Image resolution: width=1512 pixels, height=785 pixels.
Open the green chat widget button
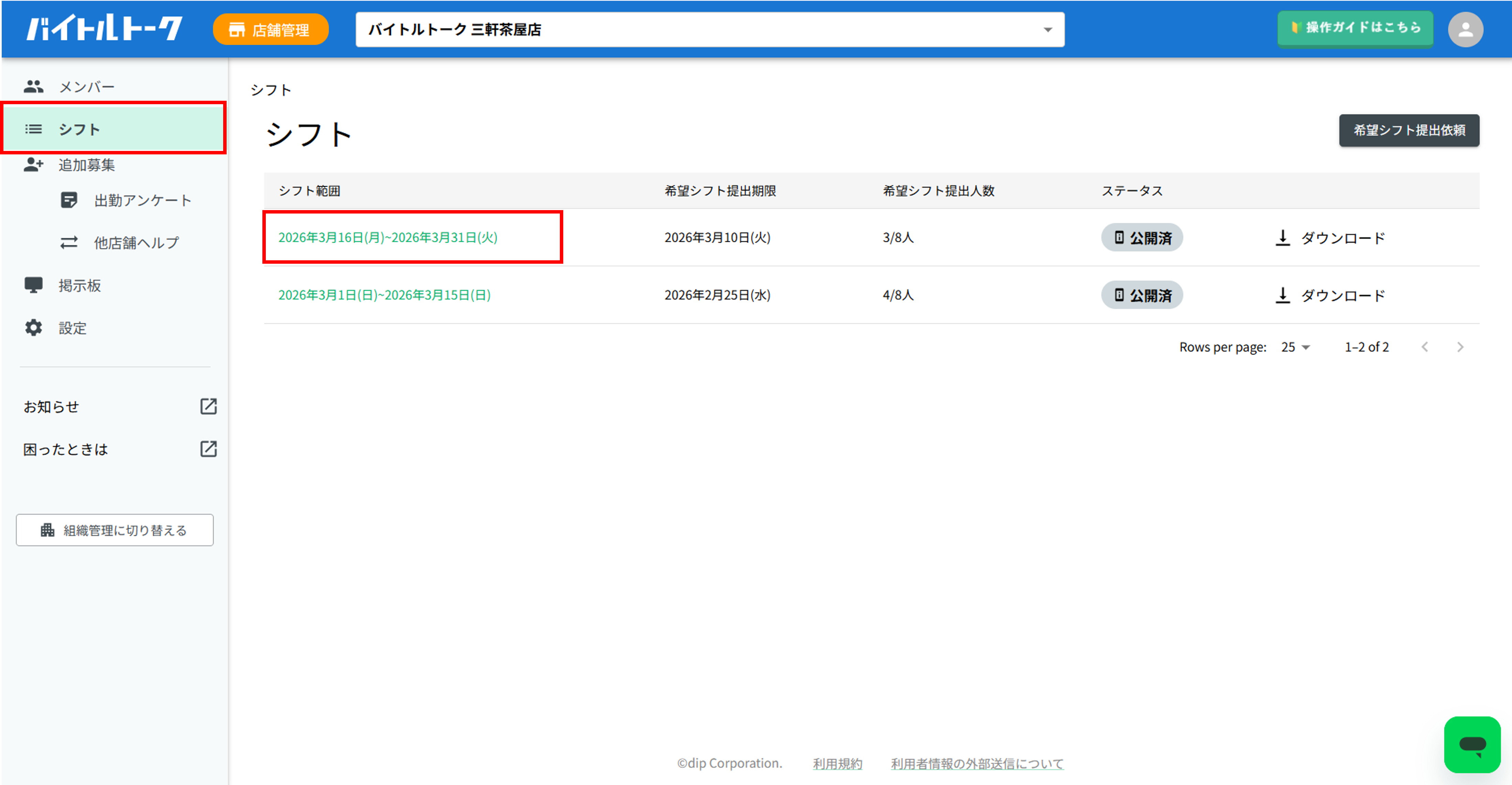coord(1472,744)
